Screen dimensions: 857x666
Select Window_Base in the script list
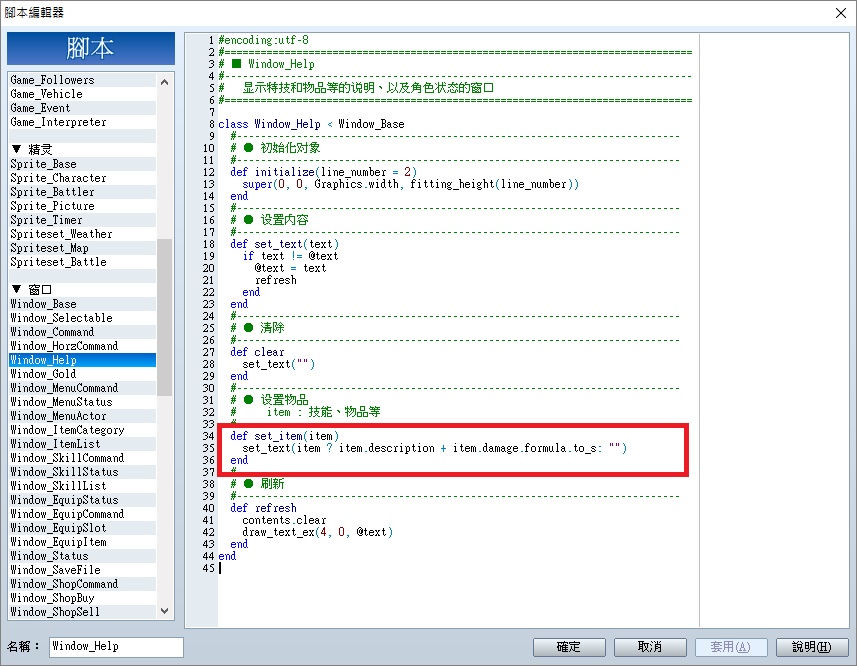(83, 304)
